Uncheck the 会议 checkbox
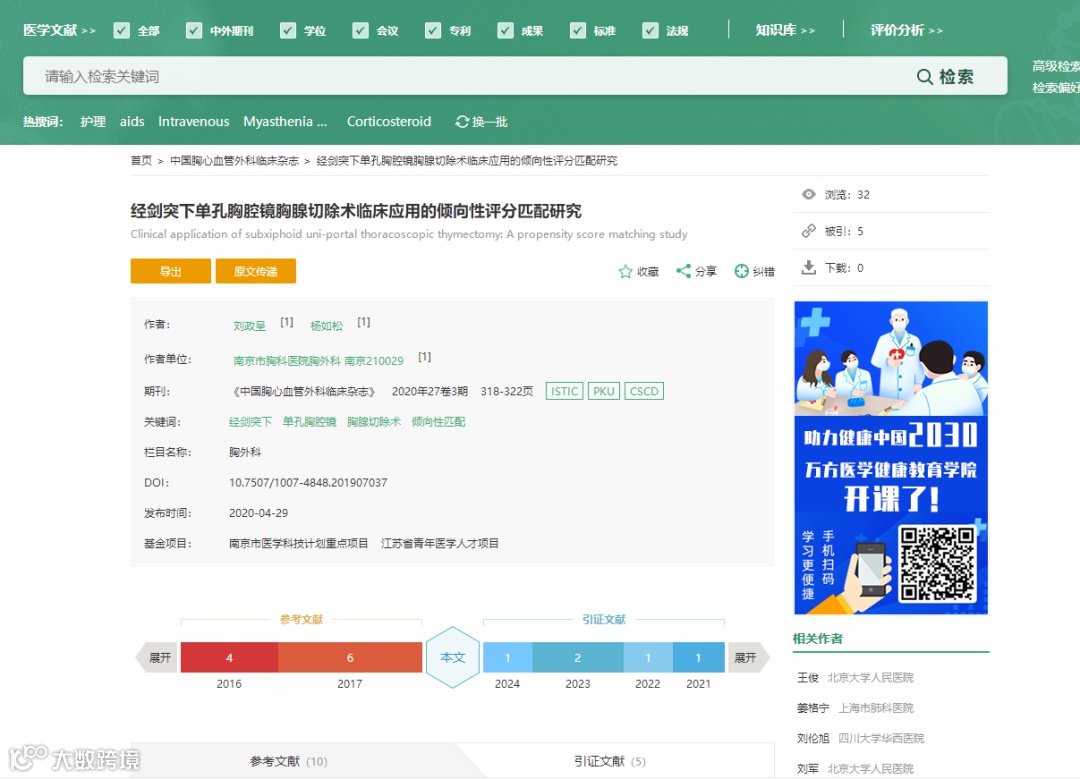The width and height of the screenshot is (1080, 779). pyautogui.click(x=361, y=31)
